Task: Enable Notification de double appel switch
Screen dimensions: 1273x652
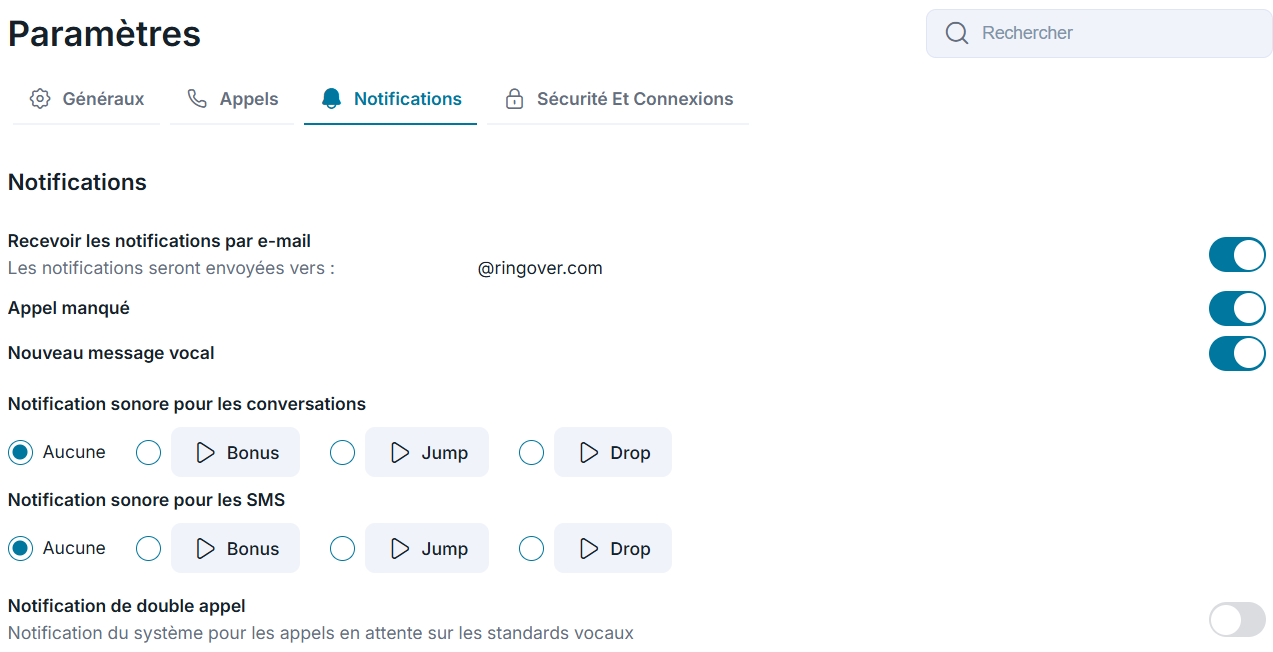Action: (x=1237, y=620)
